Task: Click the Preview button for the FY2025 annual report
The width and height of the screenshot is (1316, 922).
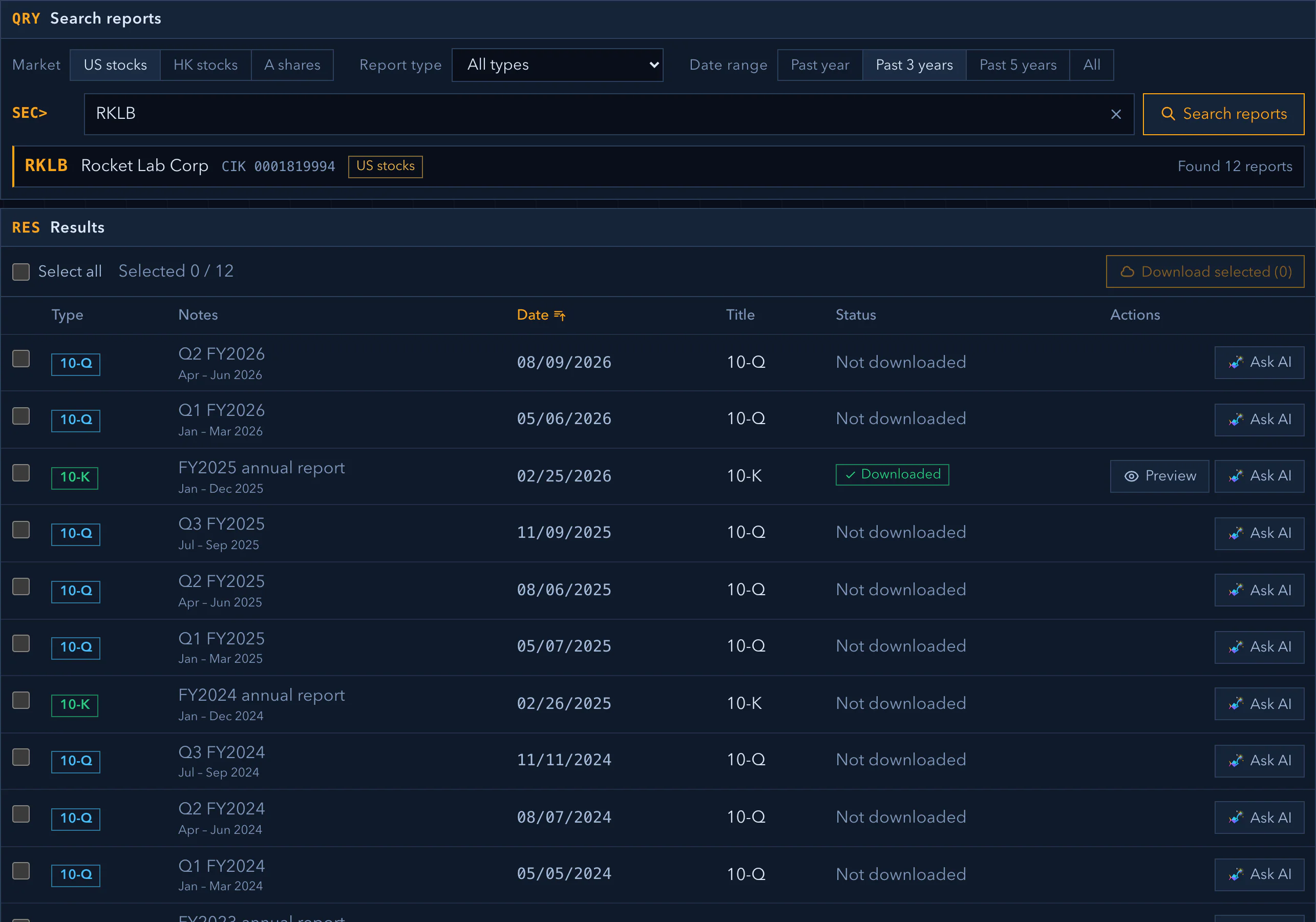Action: tap(1159, 476)
